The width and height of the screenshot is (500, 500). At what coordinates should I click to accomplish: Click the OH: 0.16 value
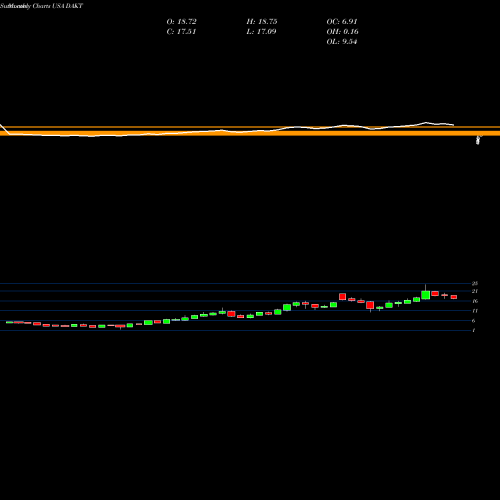342,32
